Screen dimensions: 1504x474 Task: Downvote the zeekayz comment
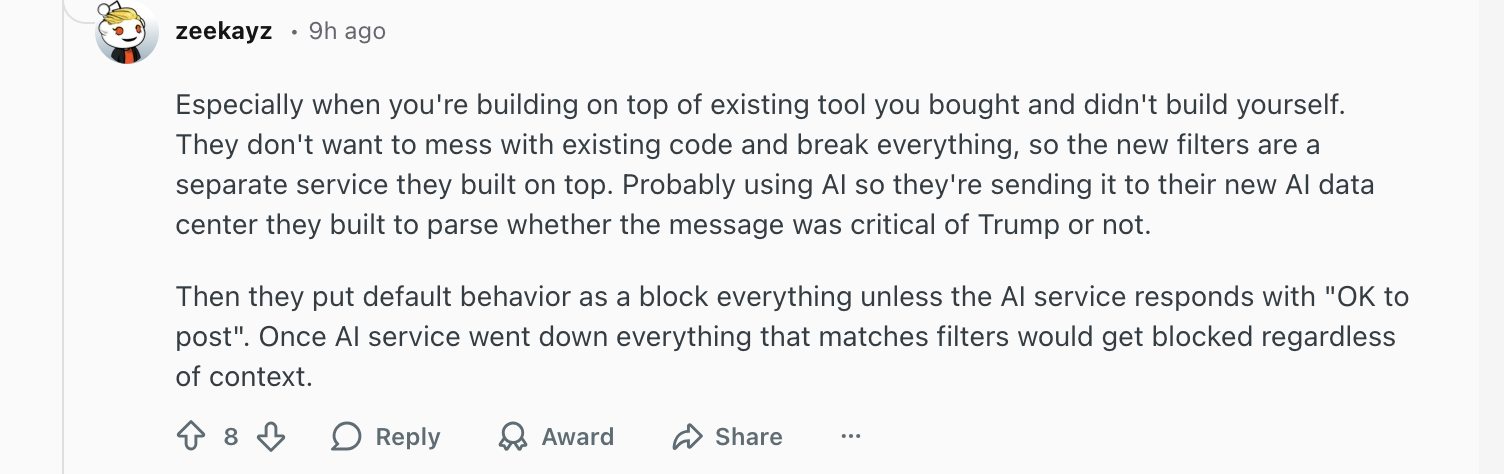(271, 437)
